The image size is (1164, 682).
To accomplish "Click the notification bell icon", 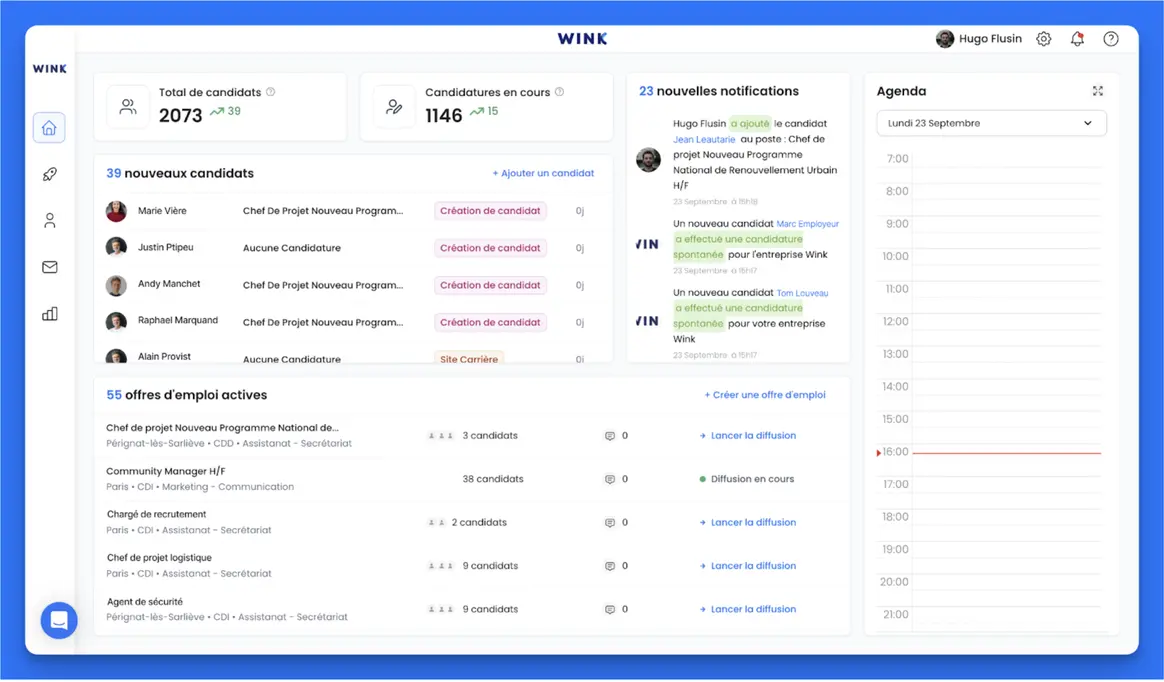I will tap(1077, 39).
